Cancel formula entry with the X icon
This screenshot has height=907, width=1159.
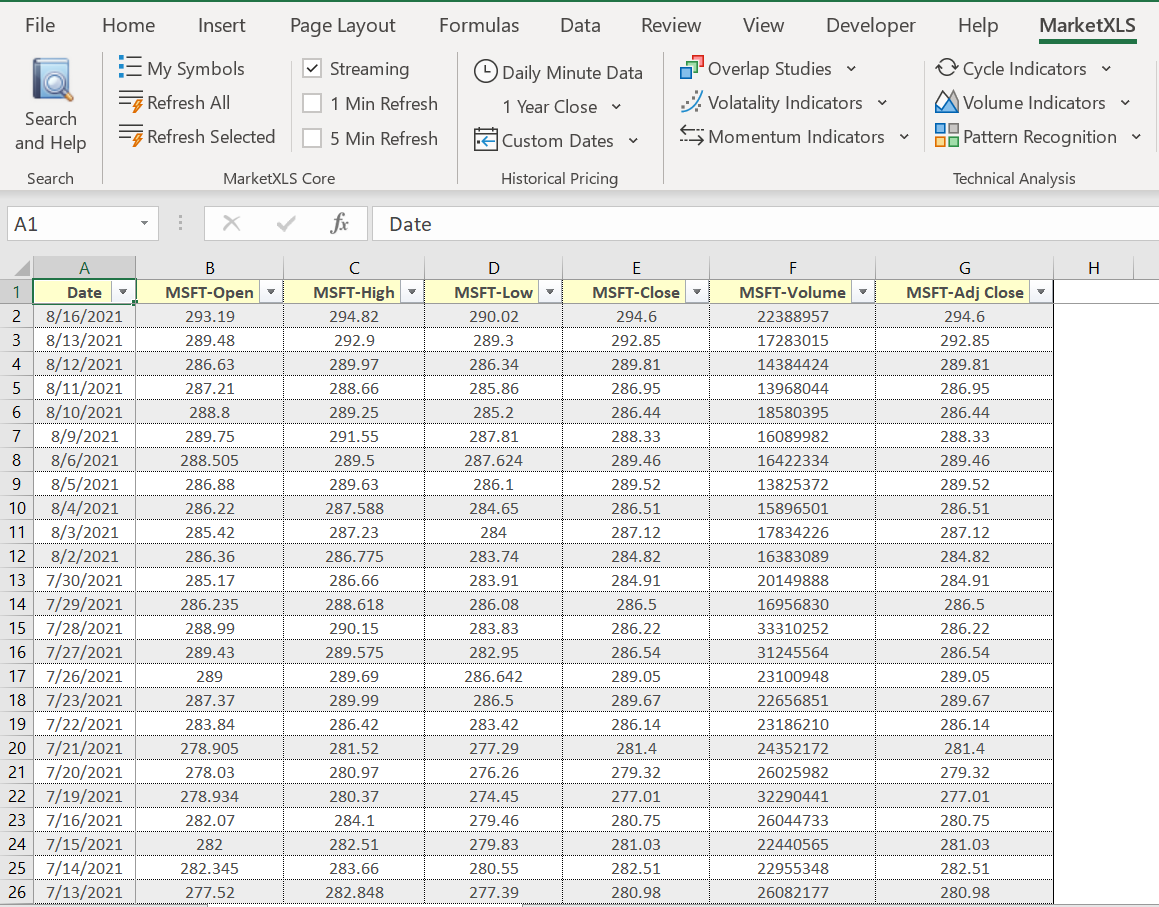click(231, 223)
